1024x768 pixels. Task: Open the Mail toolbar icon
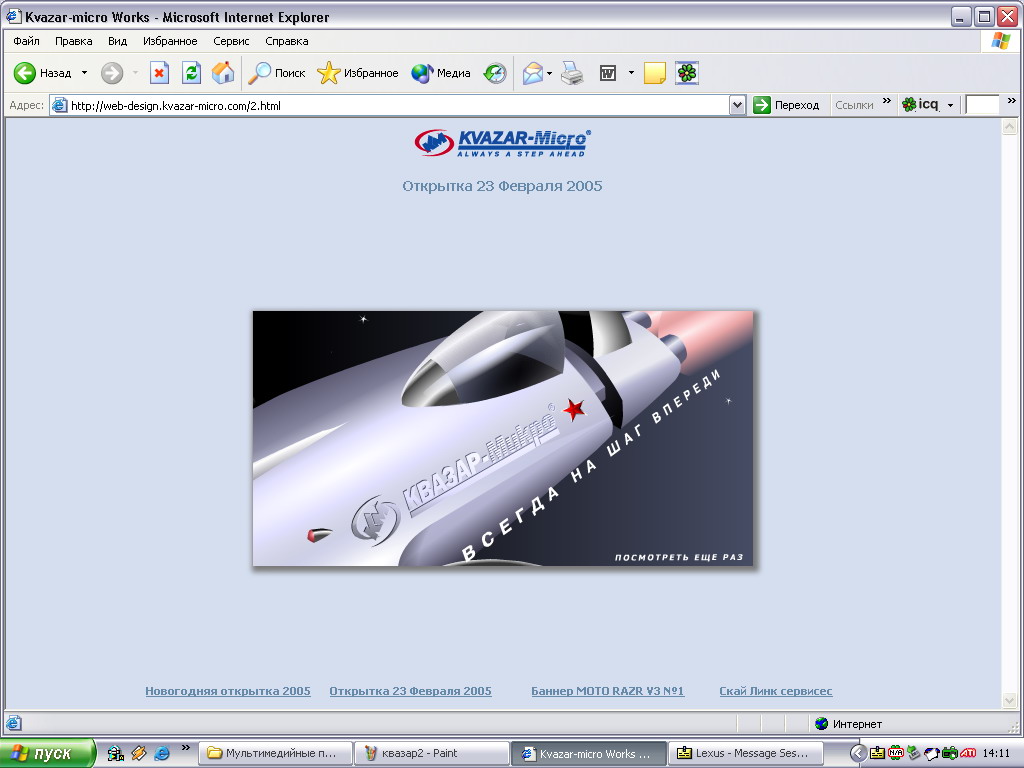[533, 73]
